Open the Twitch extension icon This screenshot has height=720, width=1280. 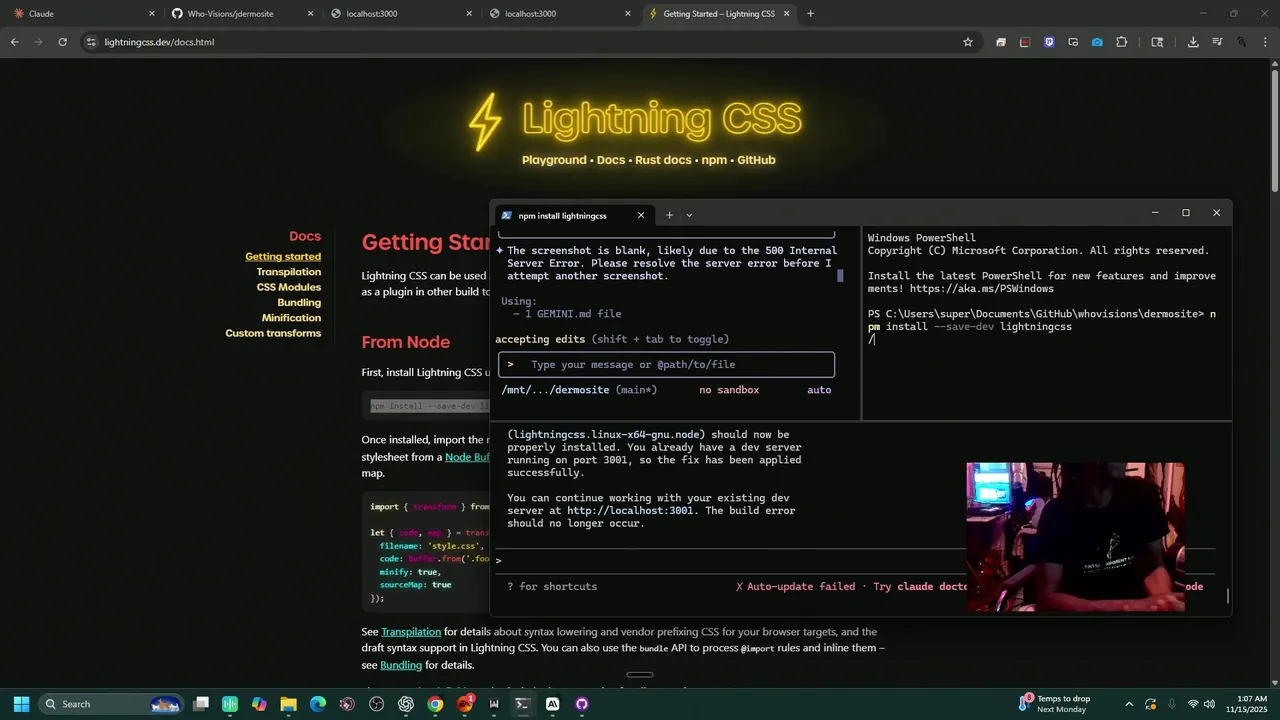tap(1049, 42)
